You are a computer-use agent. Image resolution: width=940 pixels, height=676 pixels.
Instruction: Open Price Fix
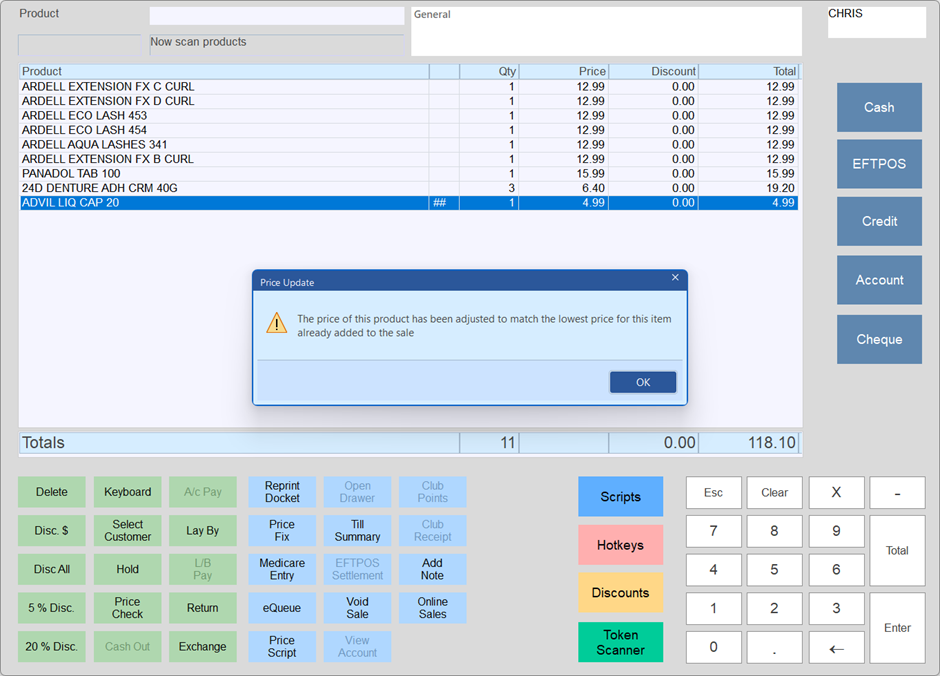(x=282, y=530)
